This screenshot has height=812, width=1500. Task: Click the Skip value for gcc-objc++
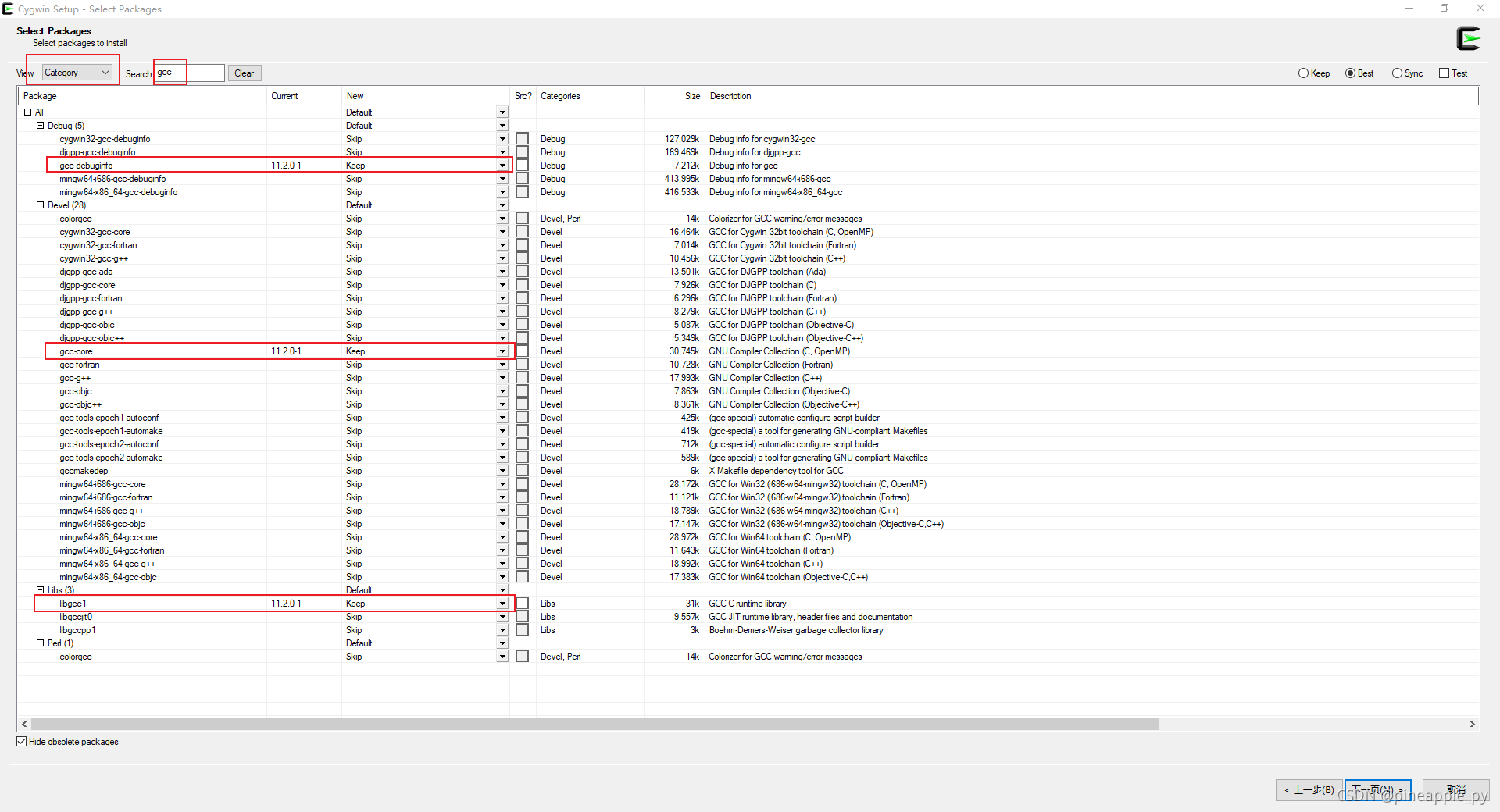[x=354, y=404]
